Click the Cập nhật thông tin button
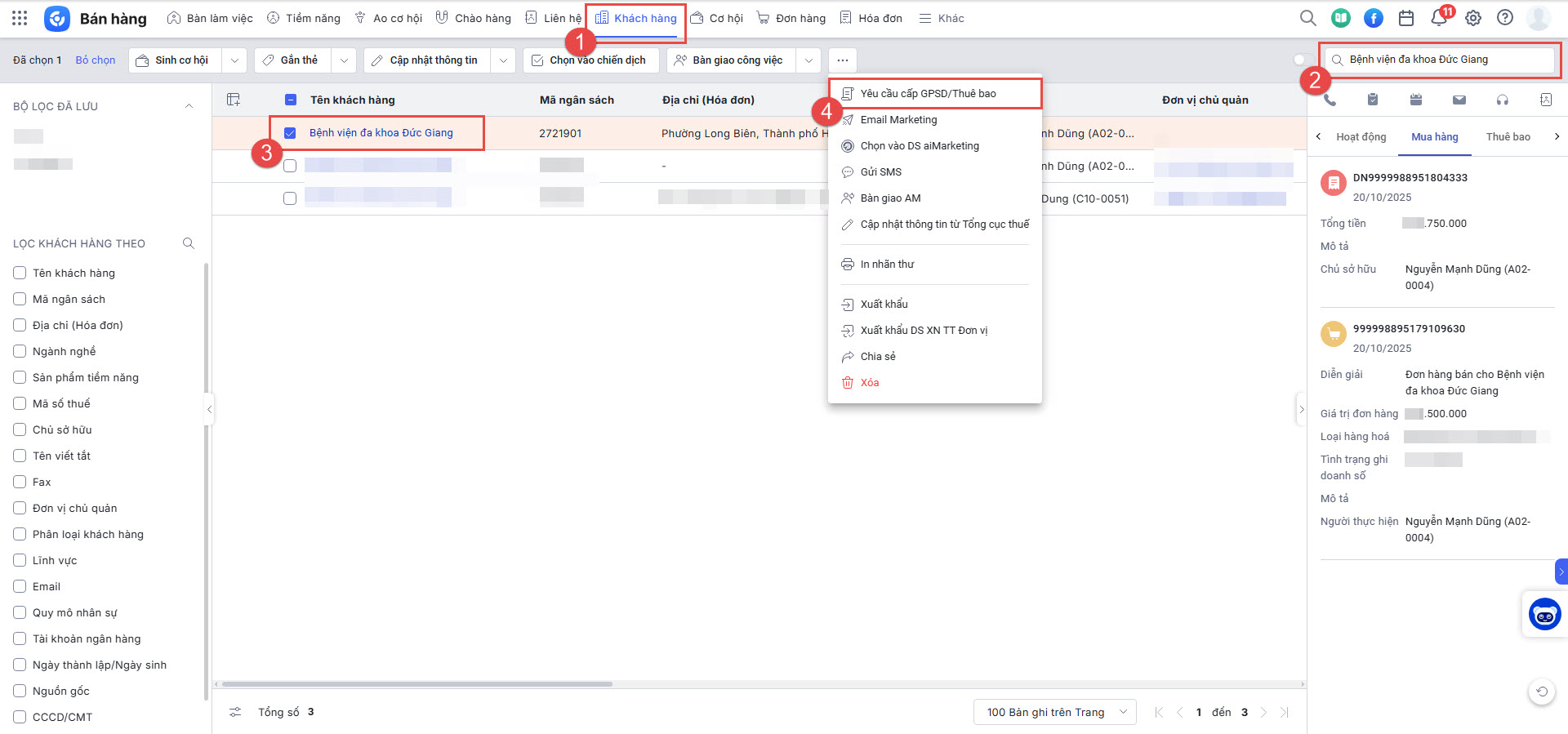Viewport: 1568px width, 734px height. (x=428, y=60)
